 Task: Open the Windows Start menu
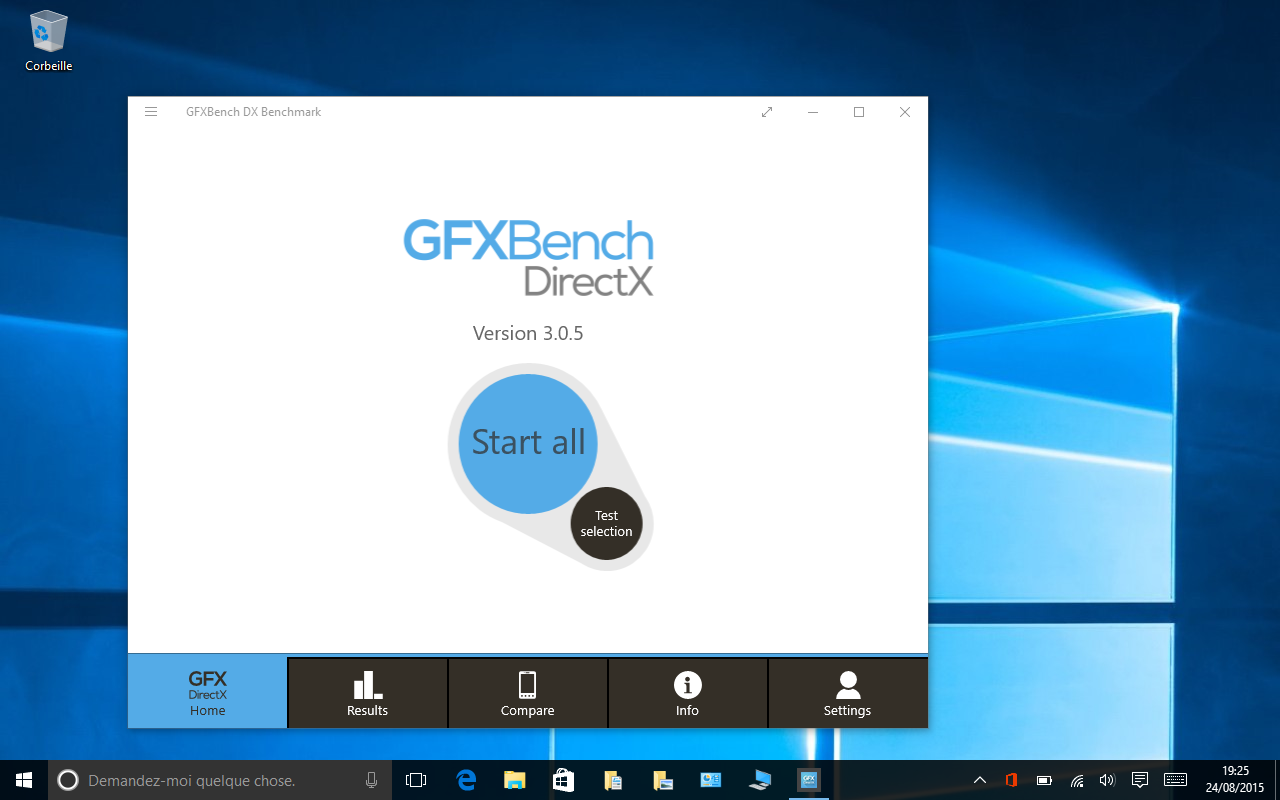pos(24,780)
